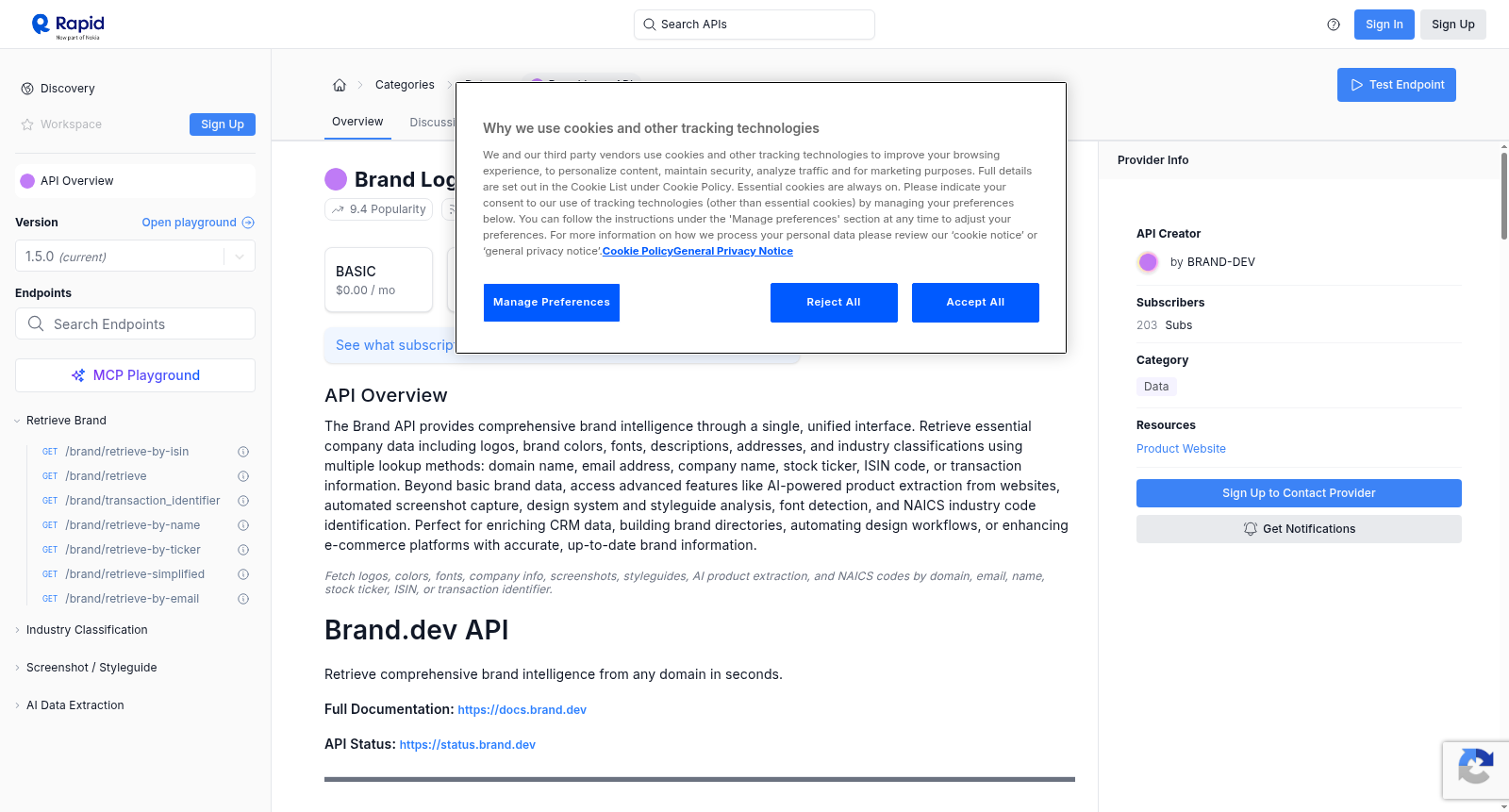Screen dimensions: 1509x812
Task: Select the /brand/retrieve endpoint
Action: coord(106,476)
